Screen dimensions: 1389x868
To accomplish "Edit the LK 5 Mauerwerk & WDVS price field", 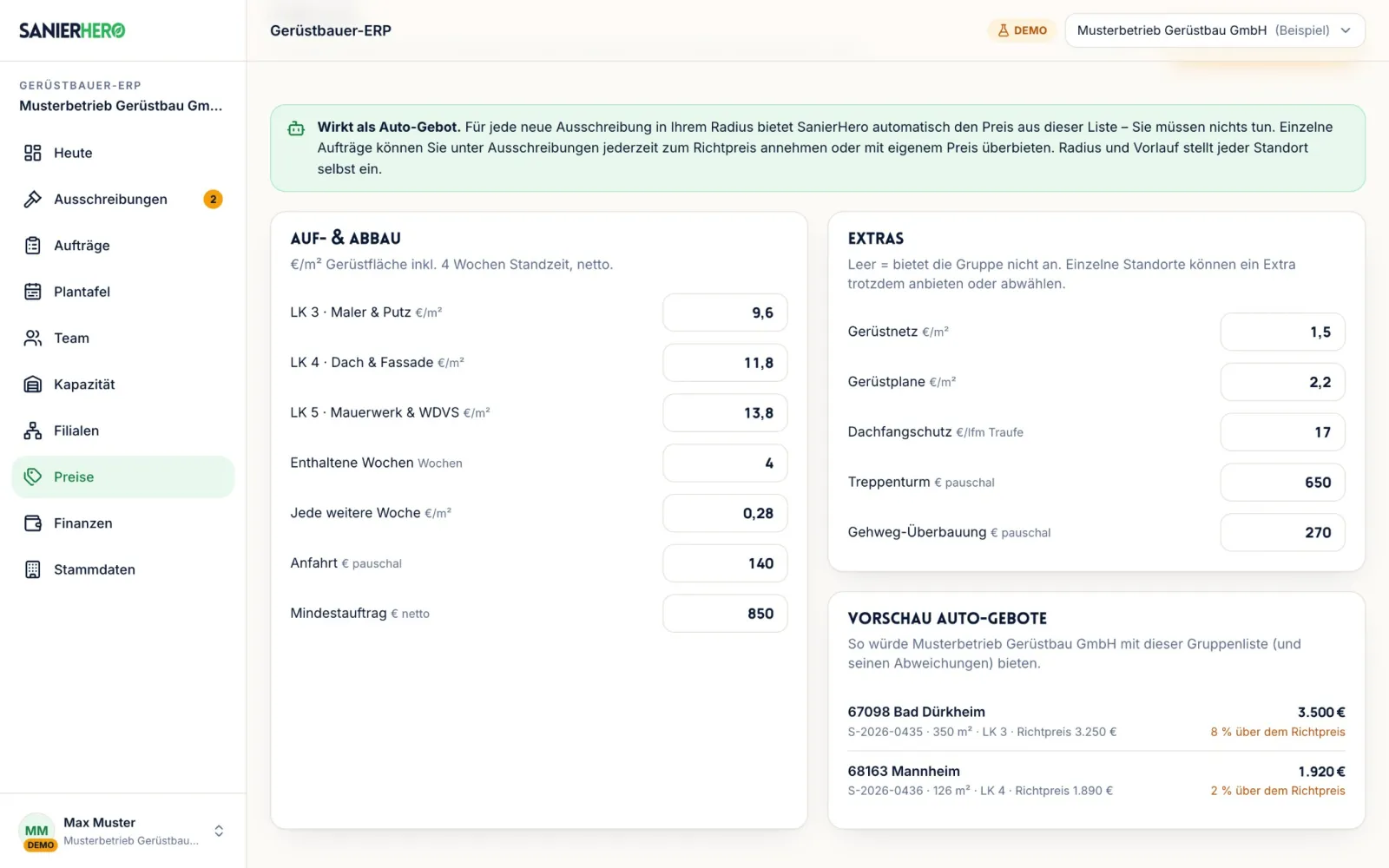I will click(x=725, y=413).
